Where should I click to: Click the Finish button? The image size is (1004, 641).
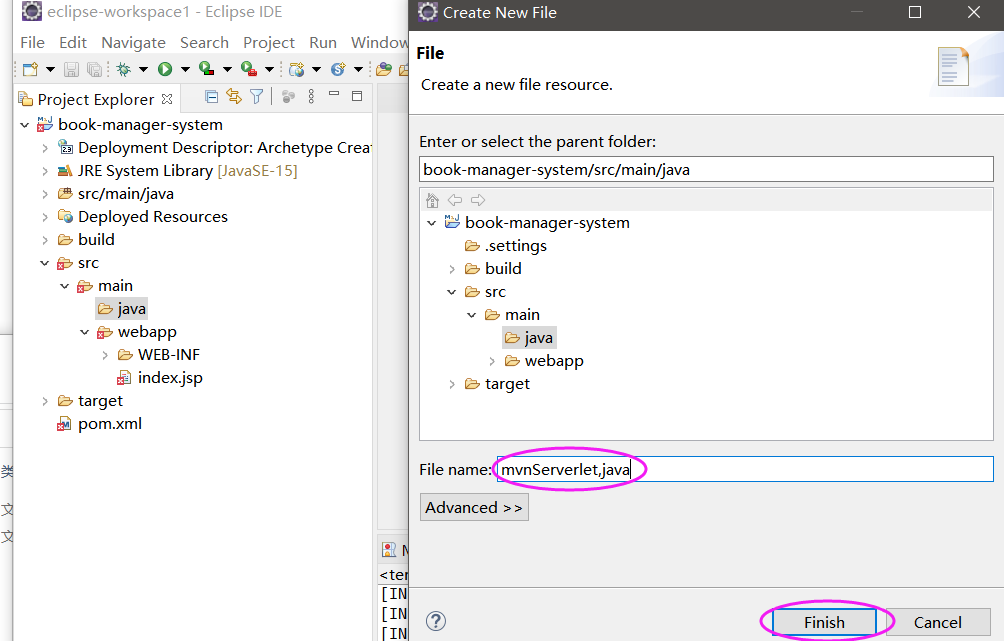[824, 622]
